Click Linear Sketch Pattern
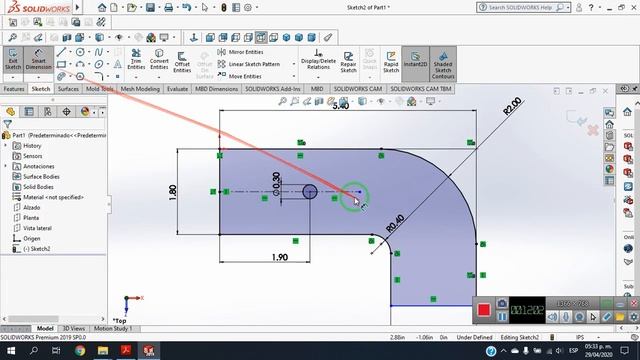Screen dimensions: 640x360 249,64
